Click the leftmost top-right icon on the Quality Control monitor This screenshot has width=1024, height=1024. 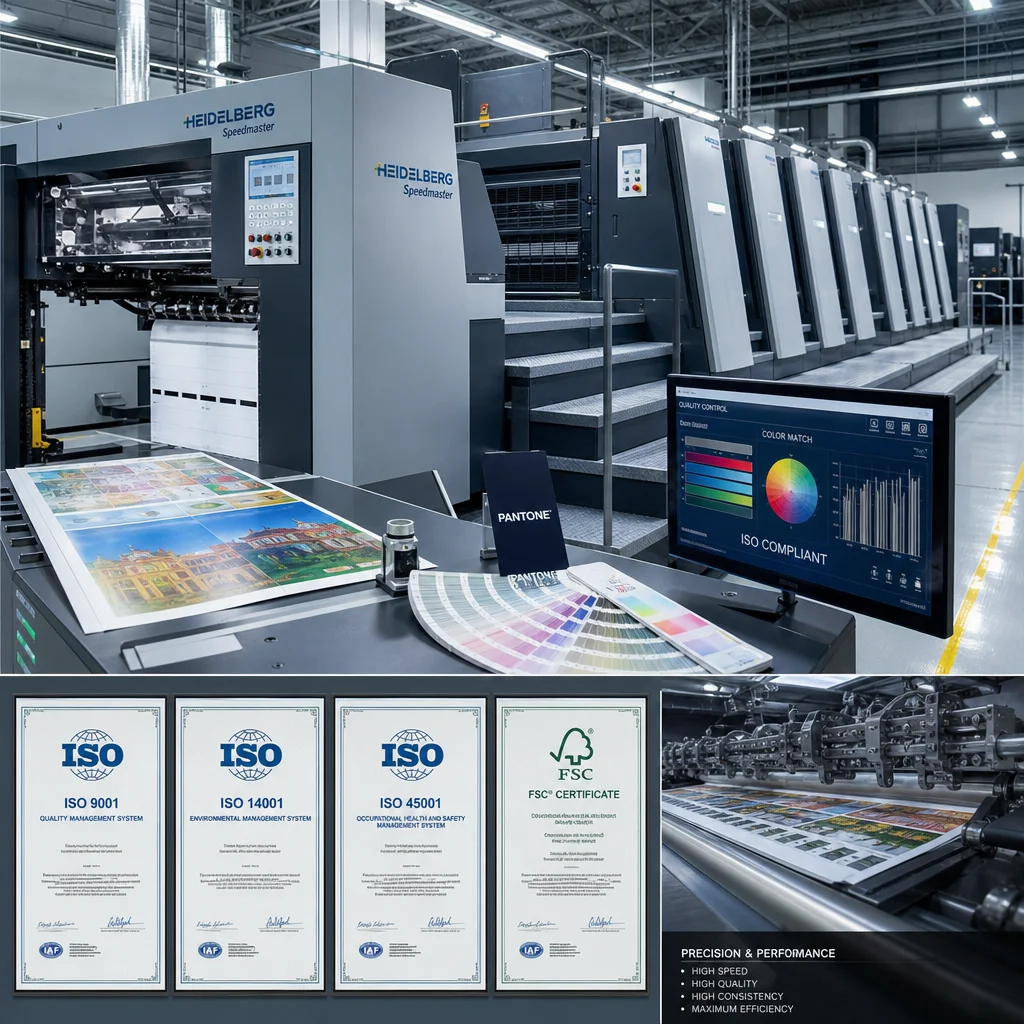tap(874, 424)
